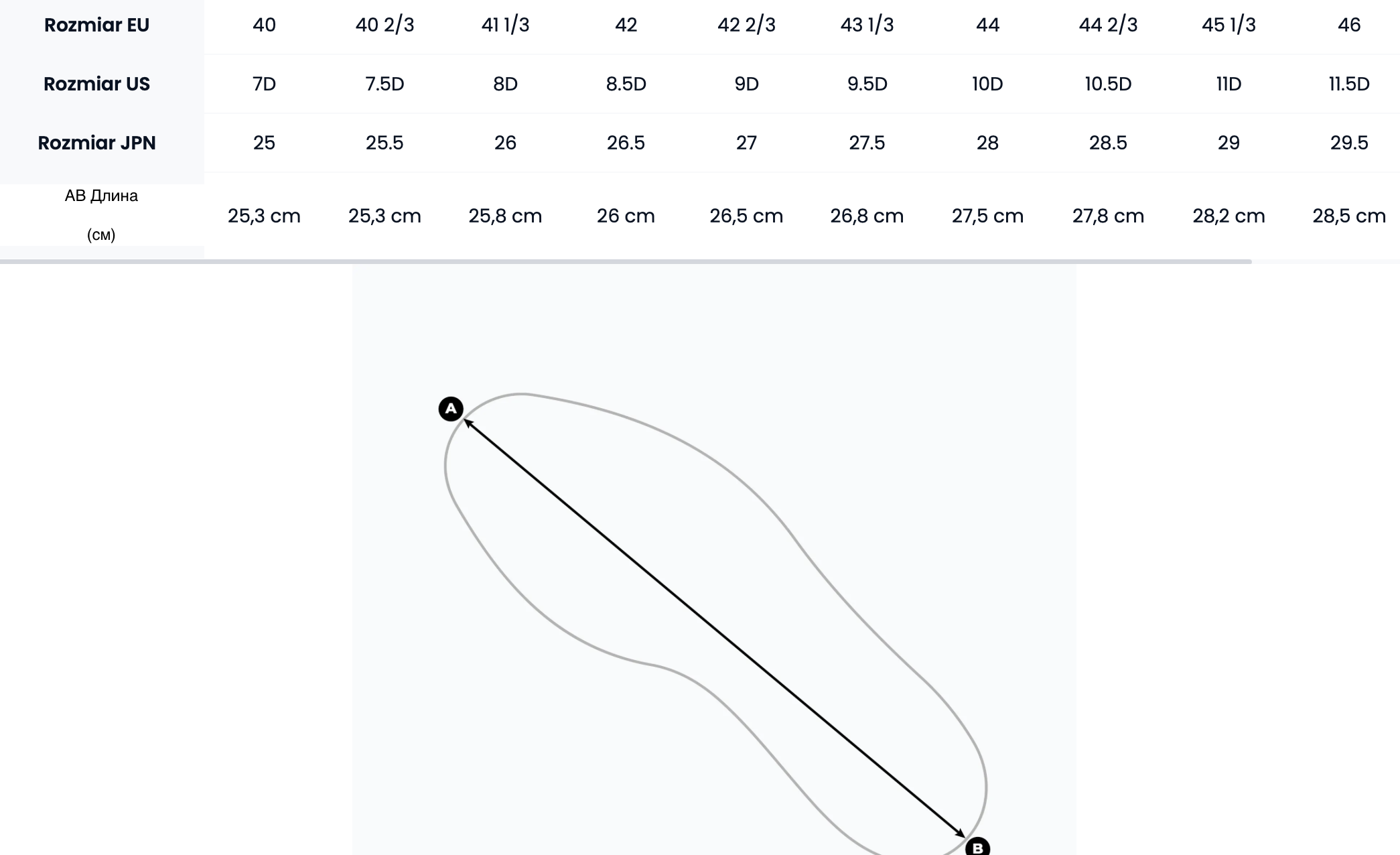Click the B point marker on the diagram
This screenshot has height=855, width=1400.
coord(977,847)
